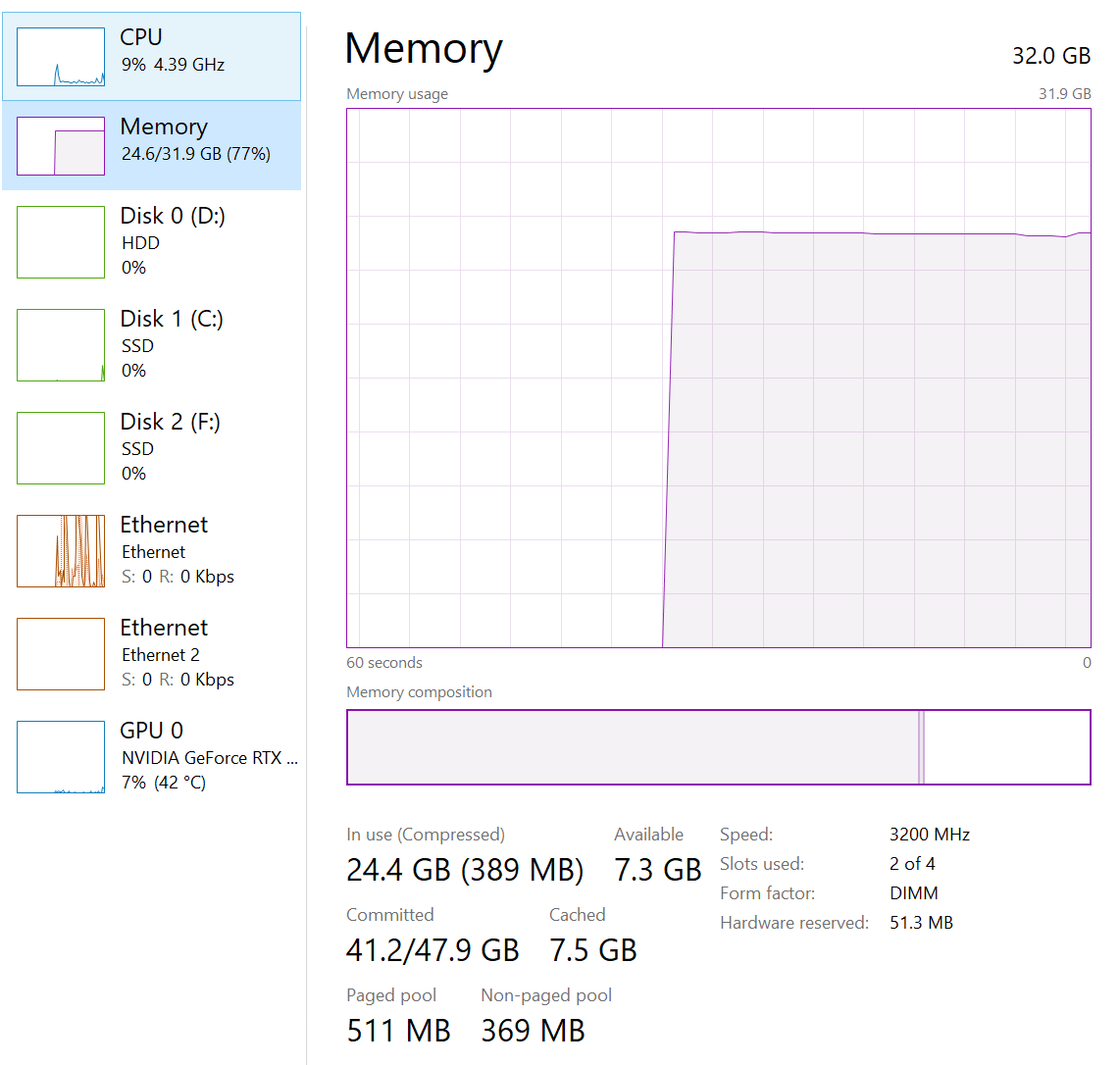
Task: Click the In use (Compressed) value
Action: click(465, 870)
